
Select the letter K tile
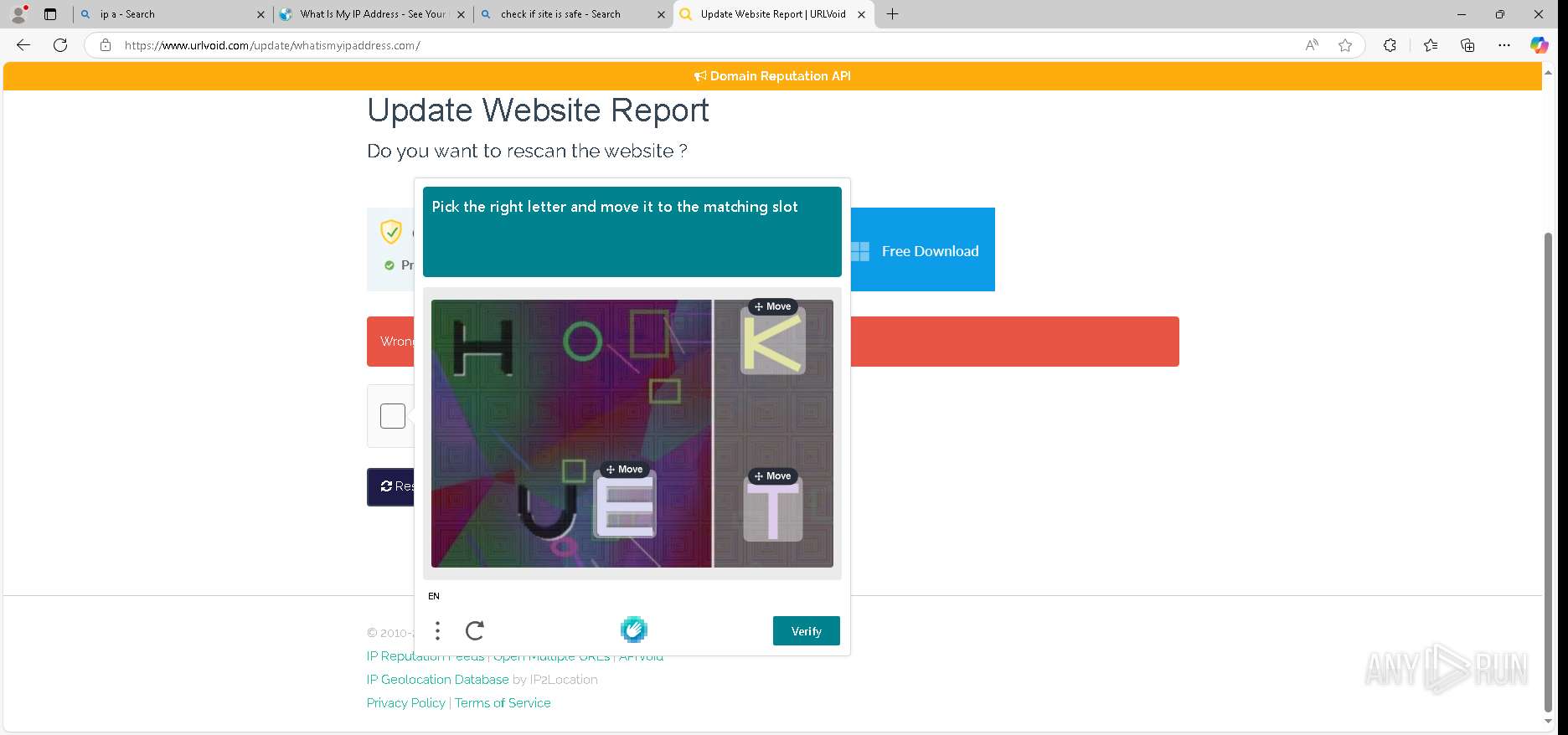(x=772, y=343)
